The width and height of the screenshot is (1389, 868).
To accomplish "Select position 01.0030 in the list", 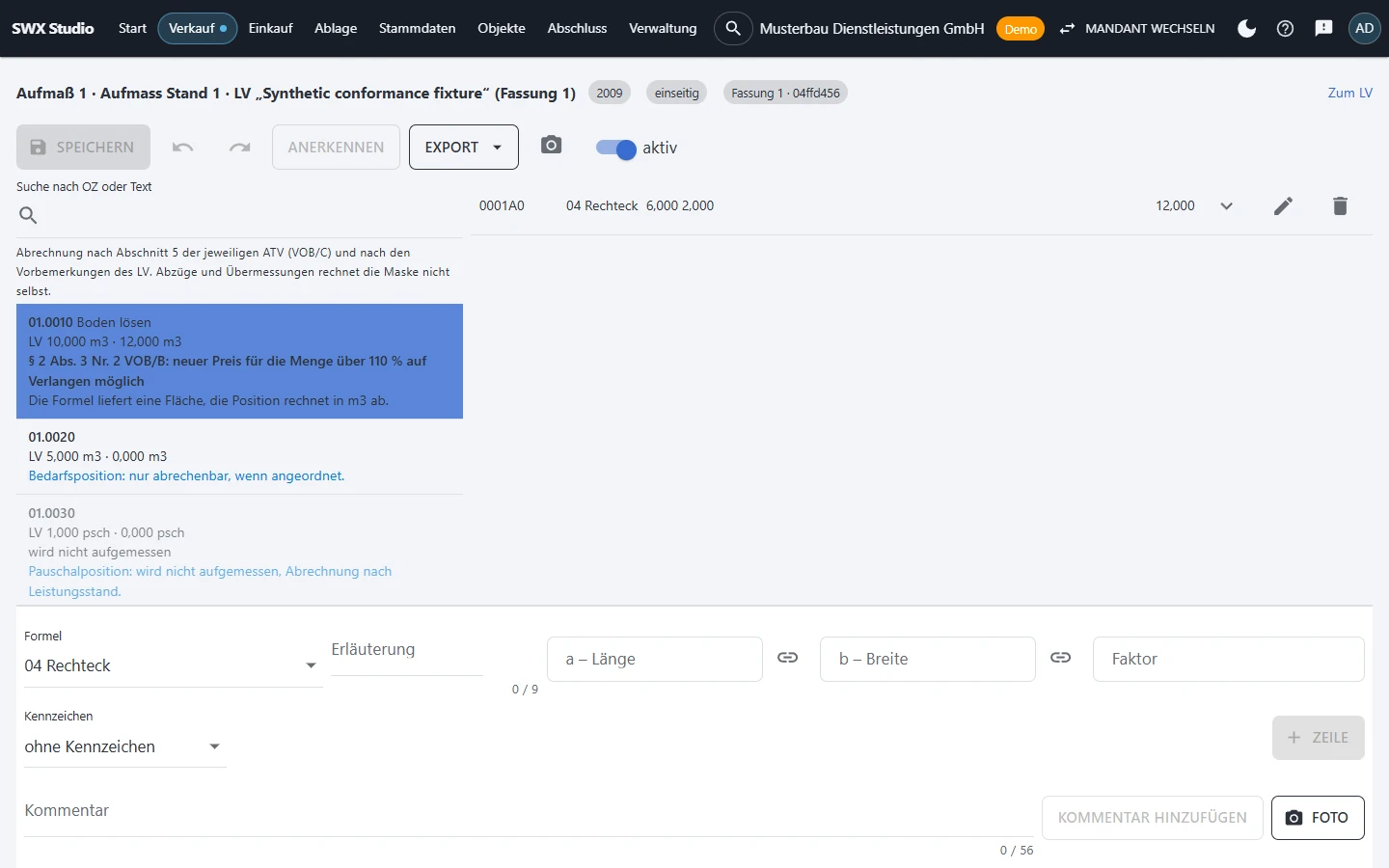I will [x=239, y=552].
